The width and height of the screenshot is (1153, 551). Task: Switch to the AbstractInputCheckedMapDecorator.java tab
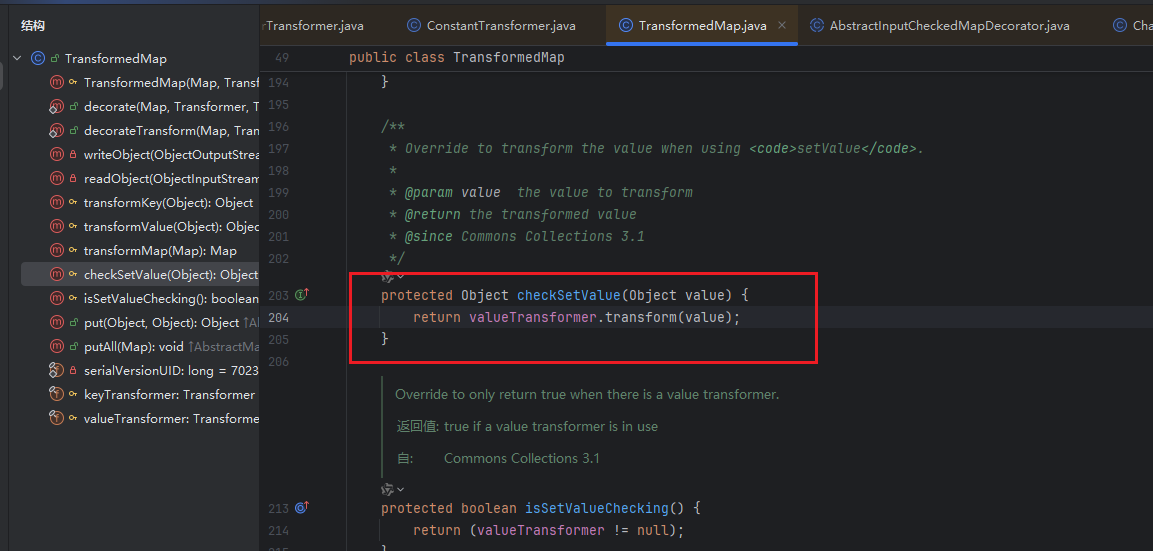tap(949, 26)
